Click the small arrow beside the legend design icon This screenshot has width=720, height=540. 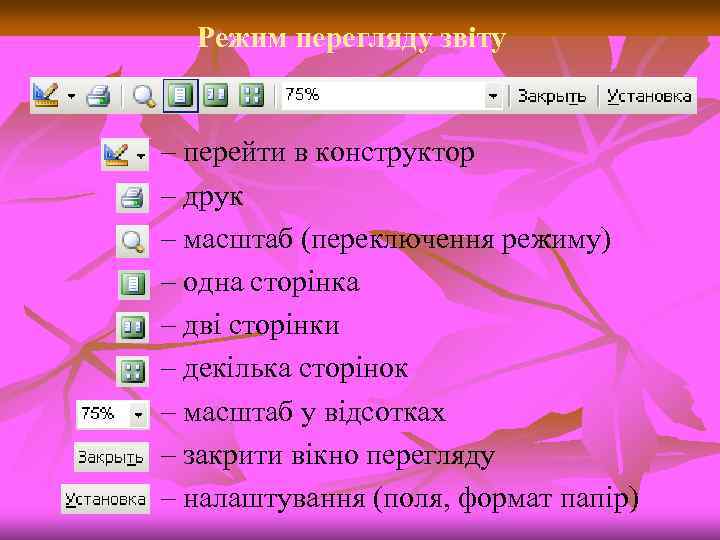click(x=141, y=156)
